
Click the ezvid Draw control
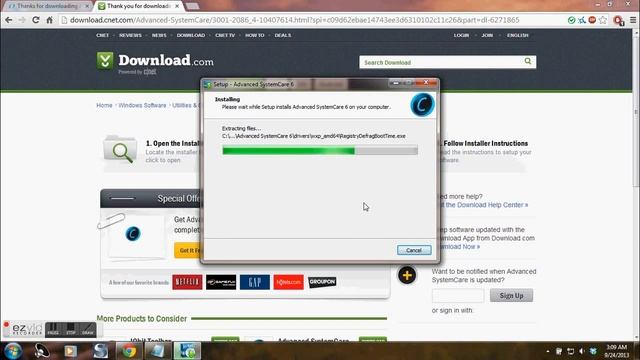pyautogui.click(x=88, y=329)
